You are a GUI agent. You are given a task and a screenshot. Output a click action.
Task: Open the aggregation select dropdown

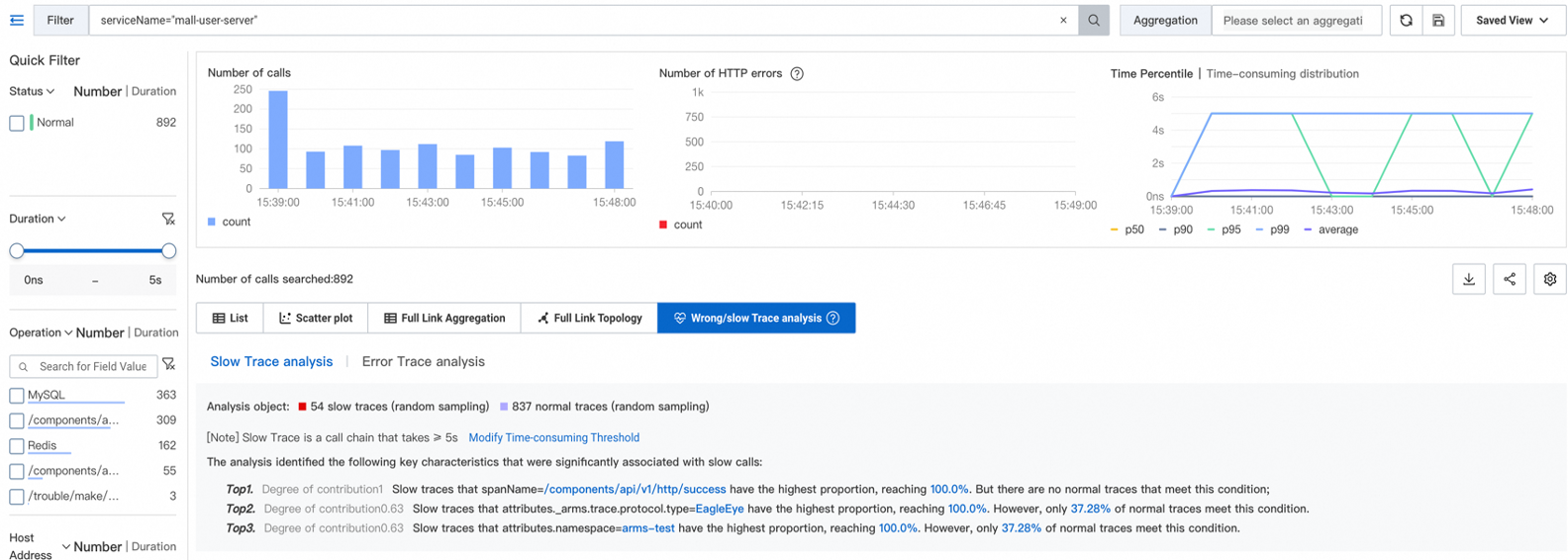tap(1295, 20)
